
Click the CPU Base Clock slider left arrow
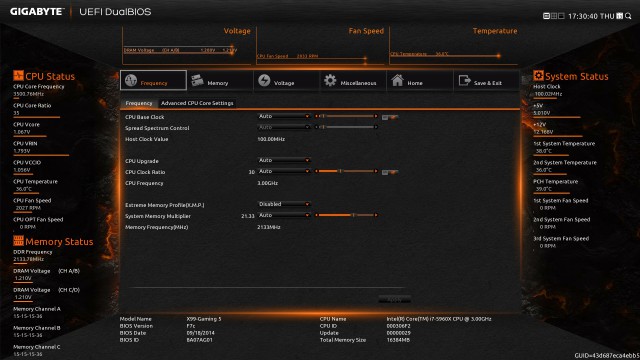pos(316,116)
